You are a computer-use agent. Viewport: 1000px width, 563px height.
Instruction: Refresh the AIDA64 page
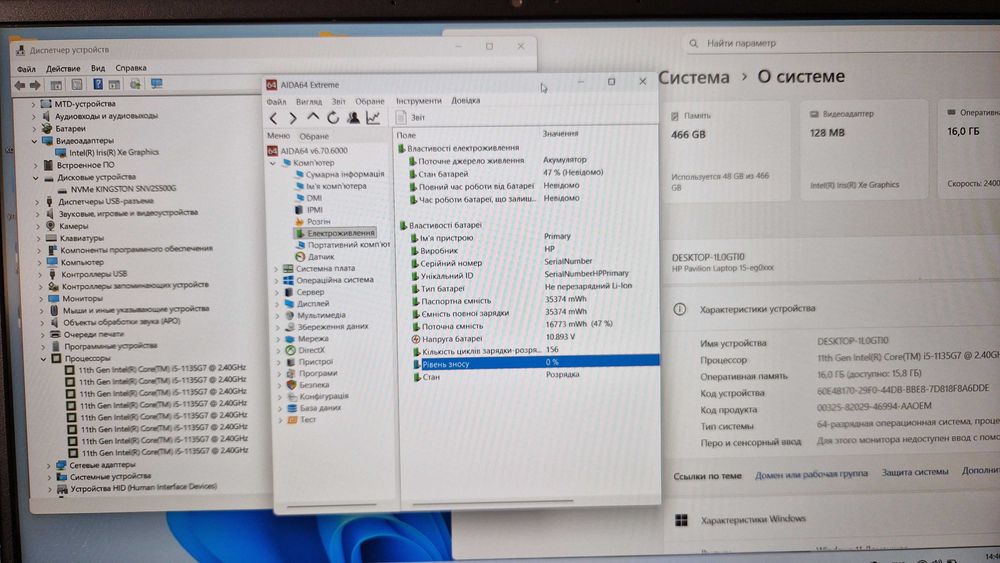[333, 117]
